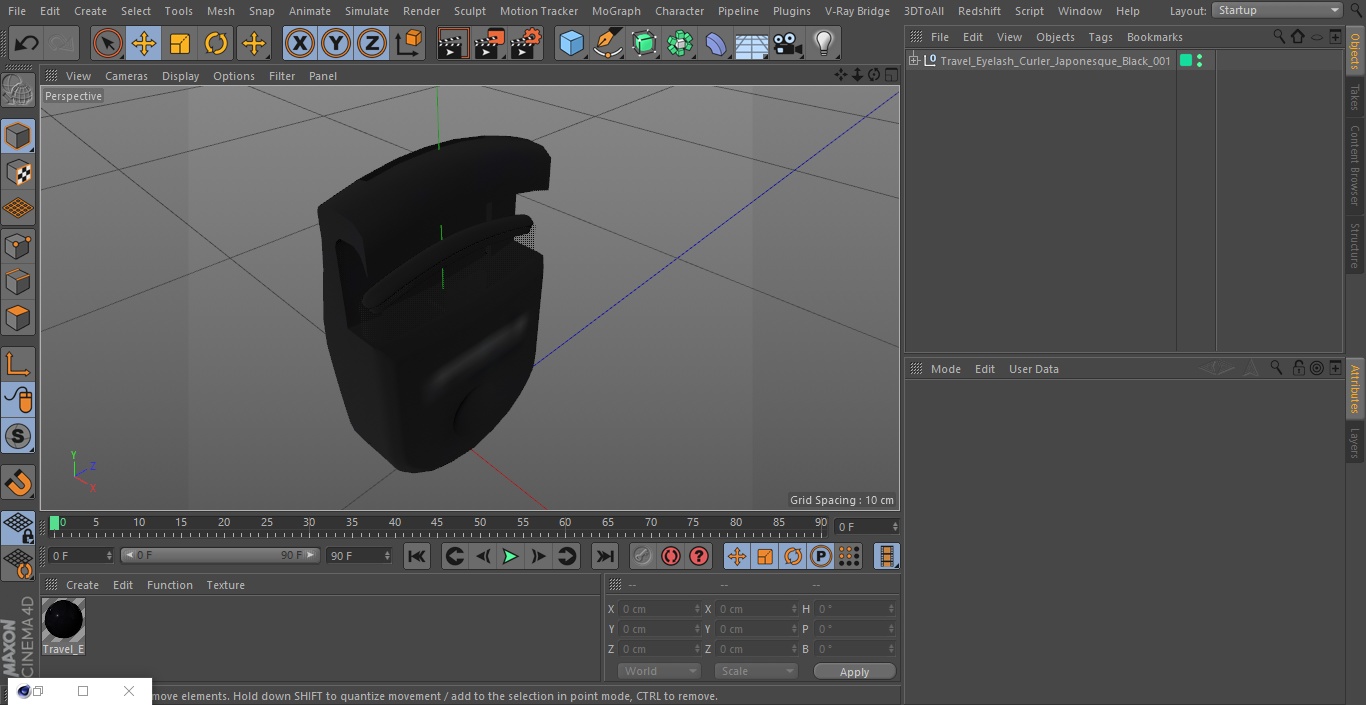Viewport: 1366px width, 705px height.
Task: Enable Axis mode tool
Action: coord(18,364)
